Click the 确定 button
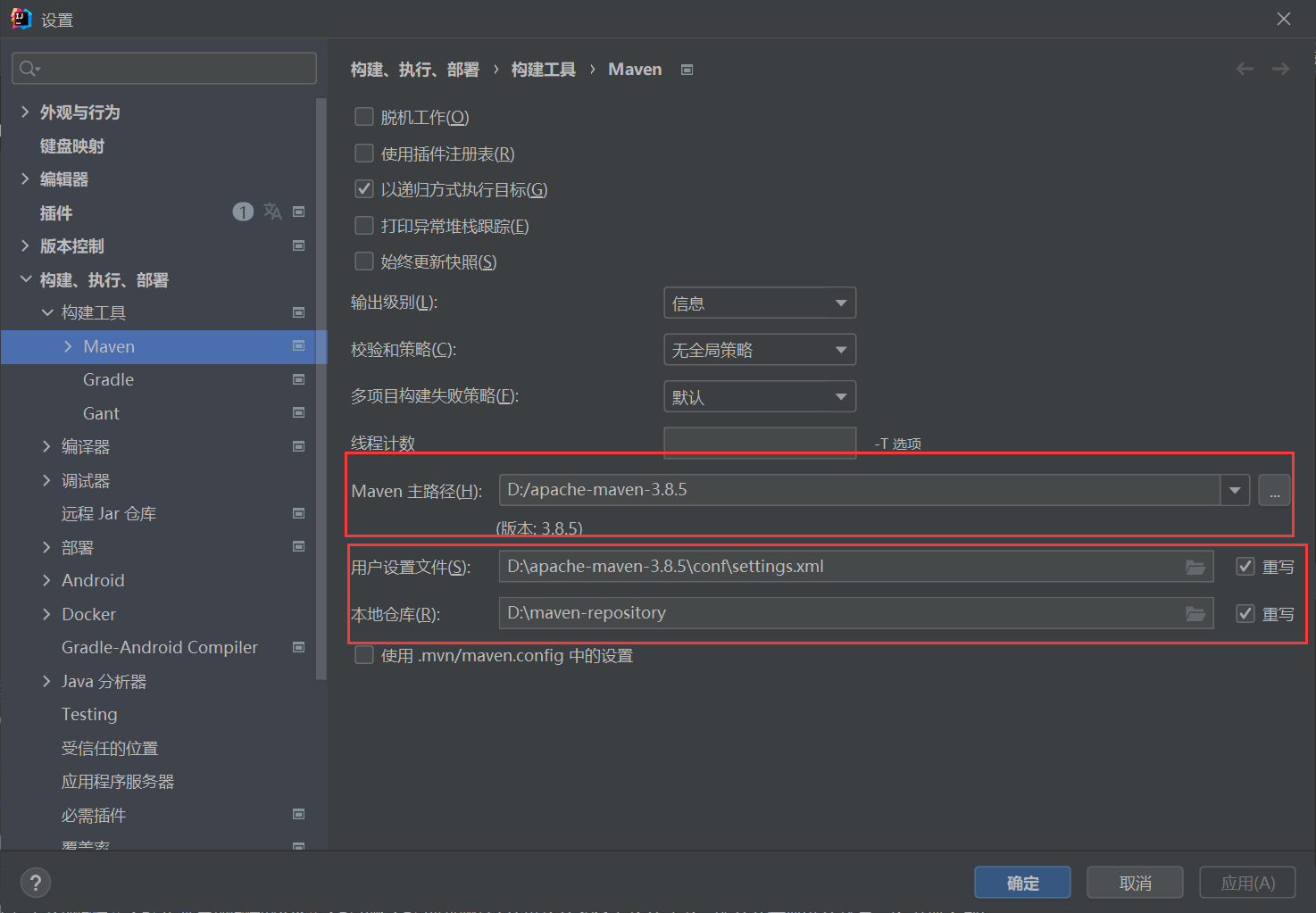Screen dimensions: 1316x913 tap(1021, 882)
